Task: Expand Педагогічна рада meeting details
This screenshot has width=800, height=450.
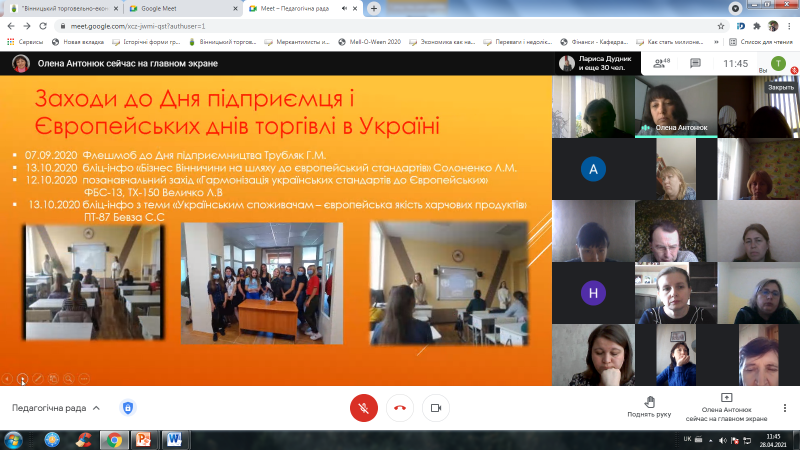Action: [x=56, y=408]
